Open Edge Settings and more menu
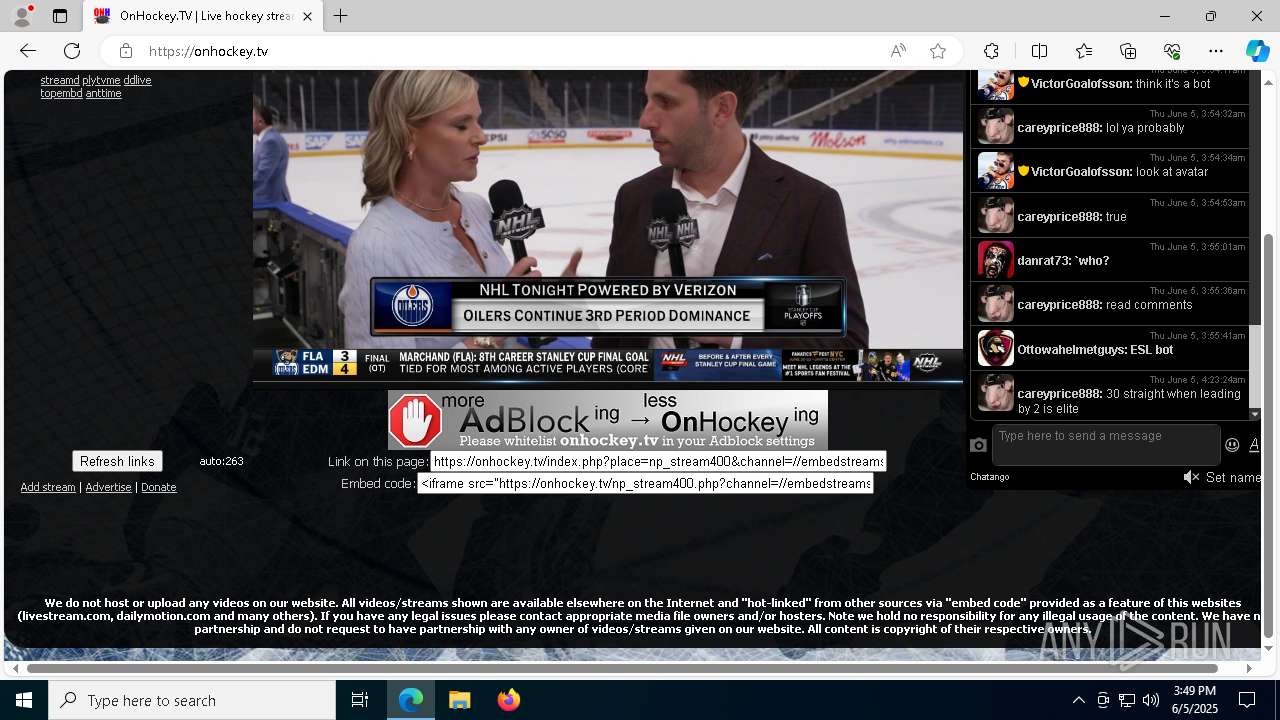 click(1216, 51)
